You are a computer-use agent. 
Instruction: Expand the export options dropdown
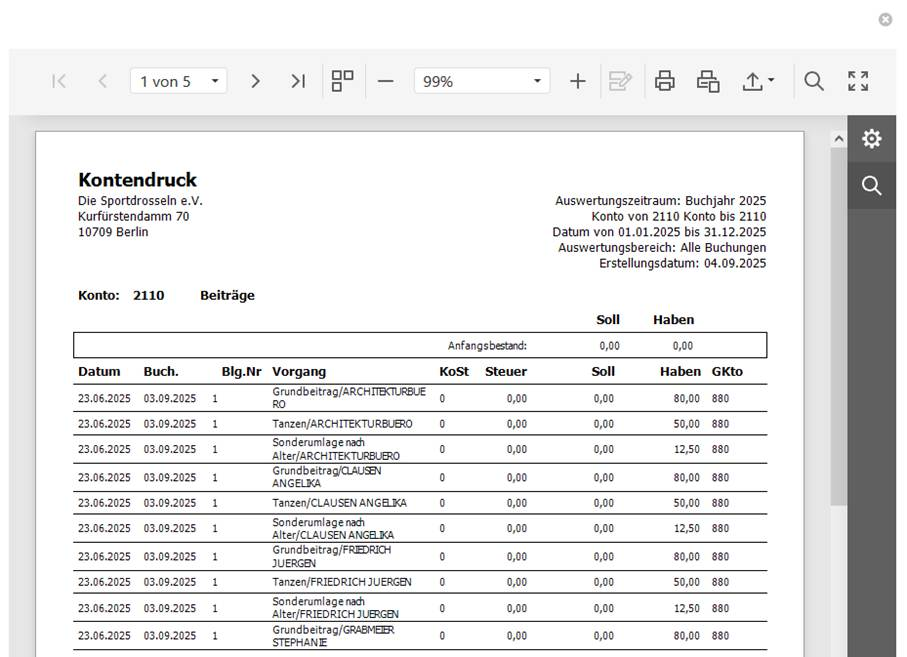tap(758, 82)
